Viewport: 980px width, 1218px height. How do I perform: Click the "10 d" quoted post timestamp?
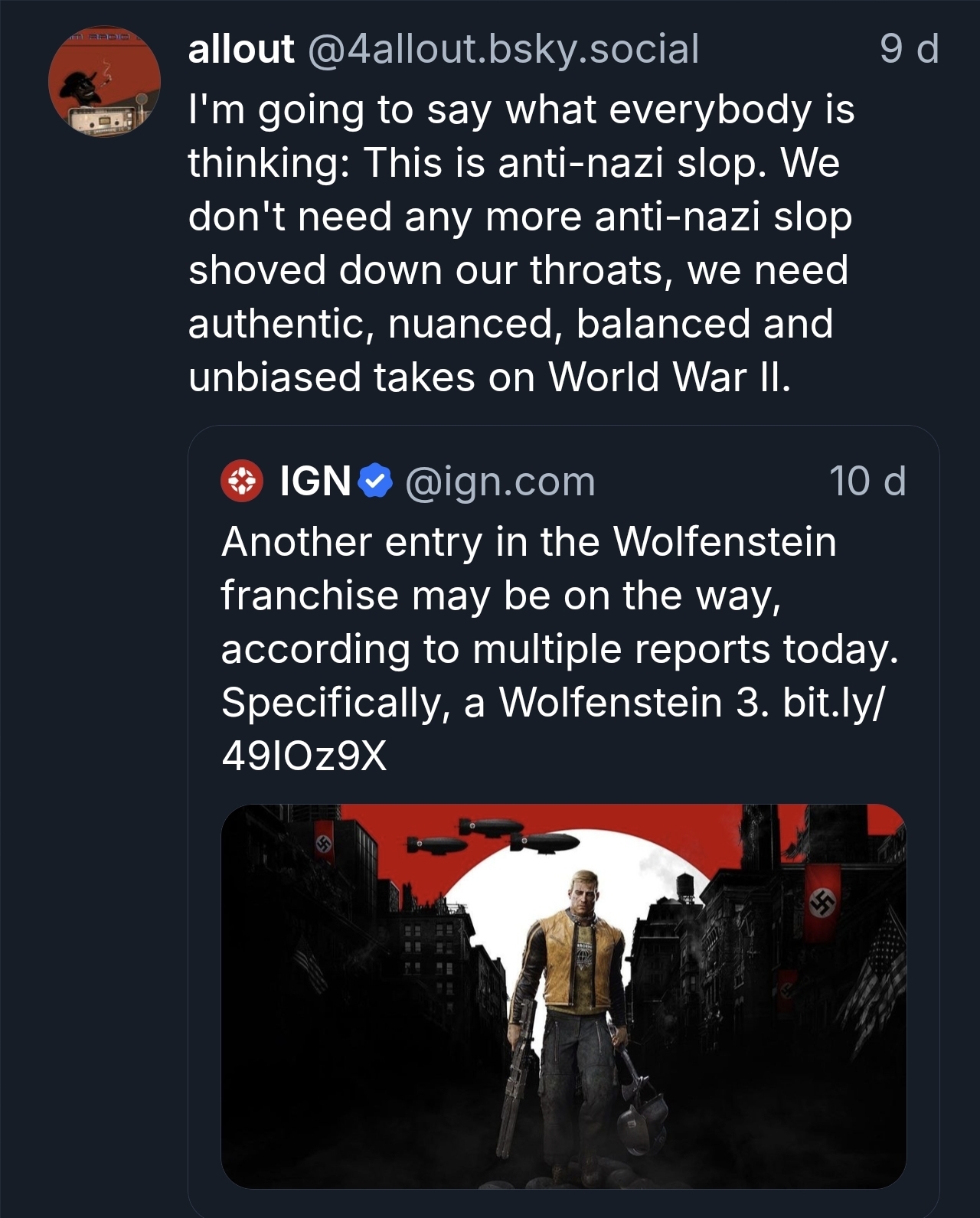coord(867,482)
